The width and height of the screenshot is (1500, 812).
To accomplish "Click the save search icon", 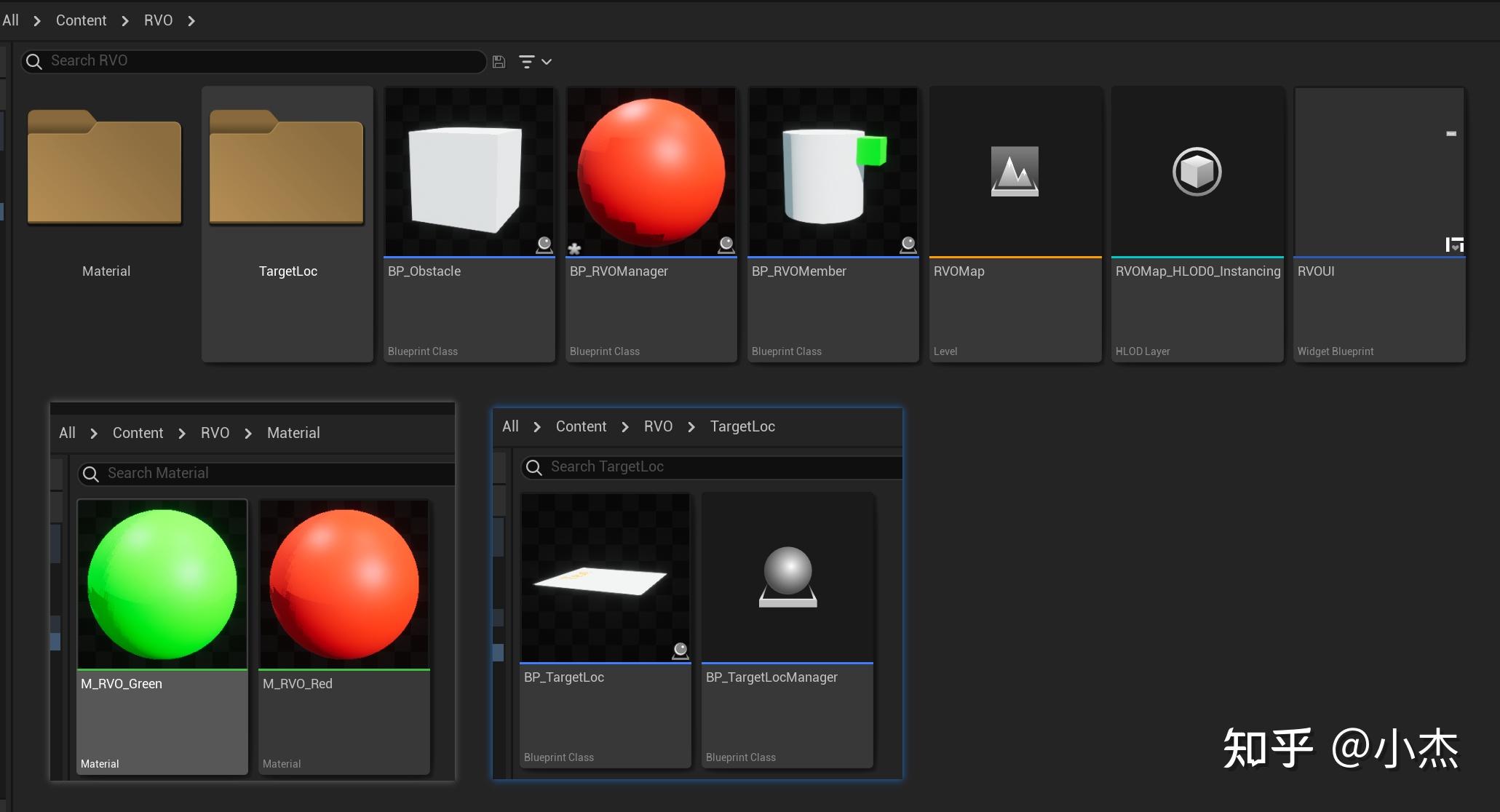I will [499, 62].
